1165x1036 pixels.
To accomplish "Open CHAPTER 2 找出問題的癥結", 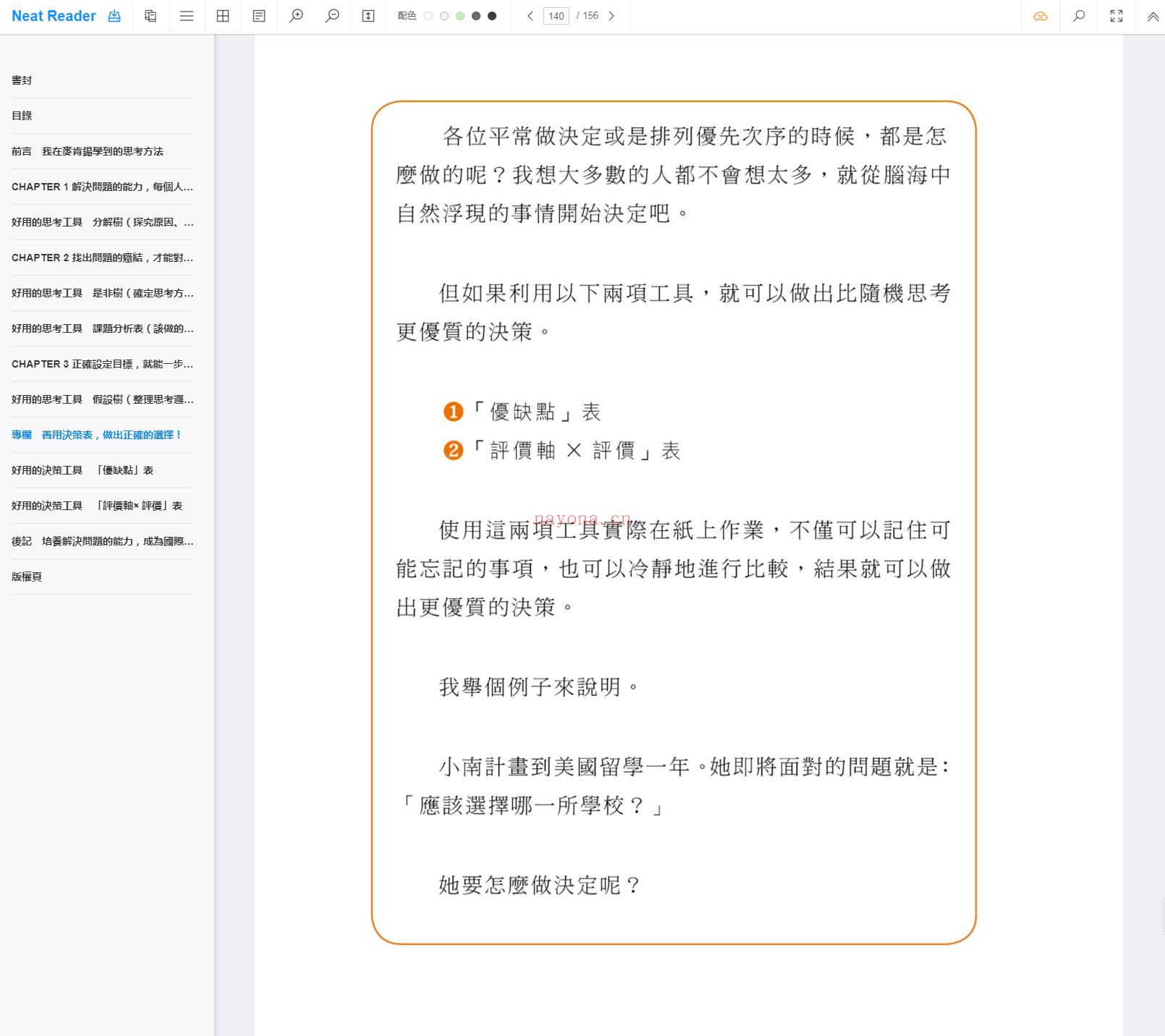I will (103, 258).
